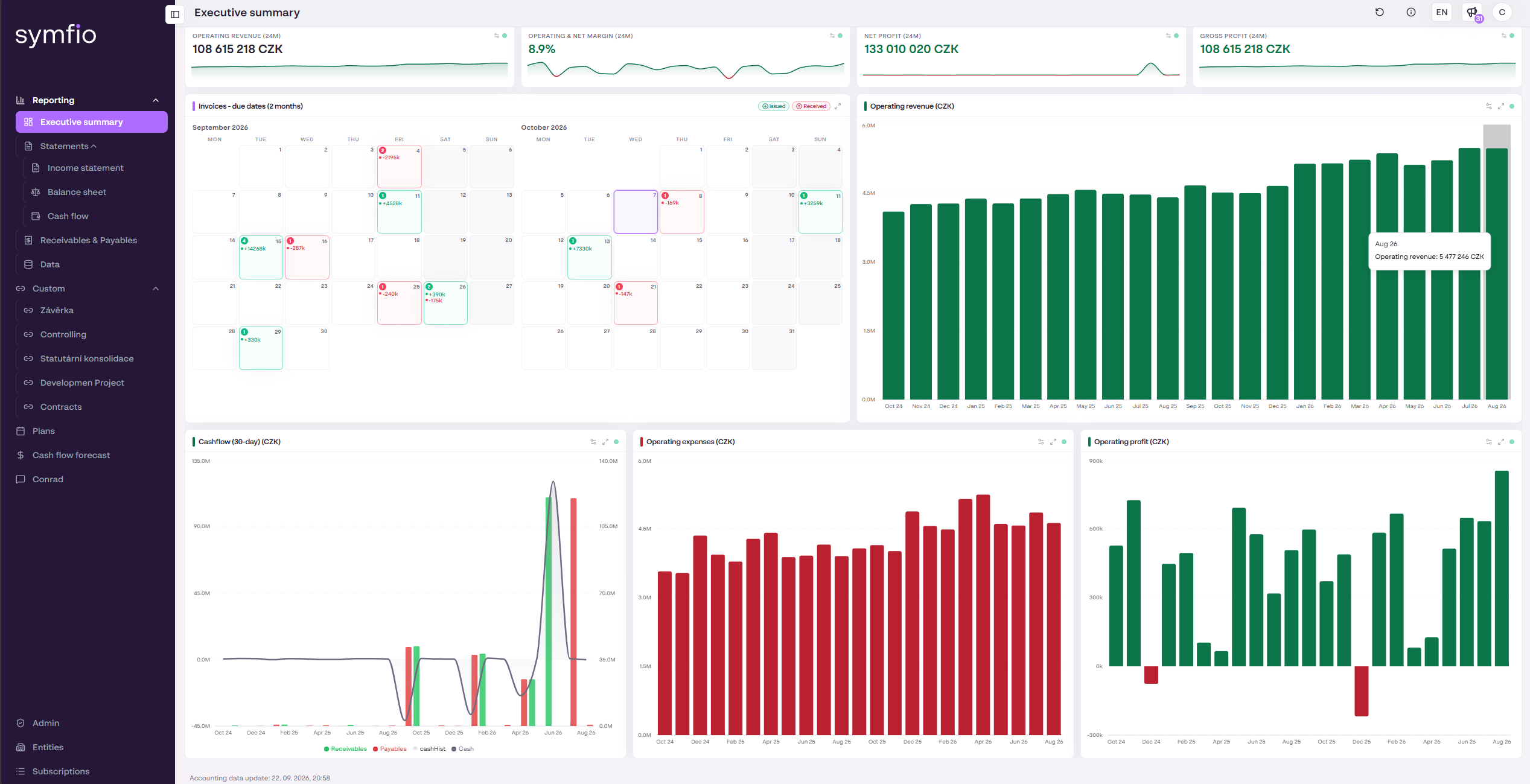Open settings of the Operating revenue chart
1530x784 pixels.
(x=1489, y=106)
